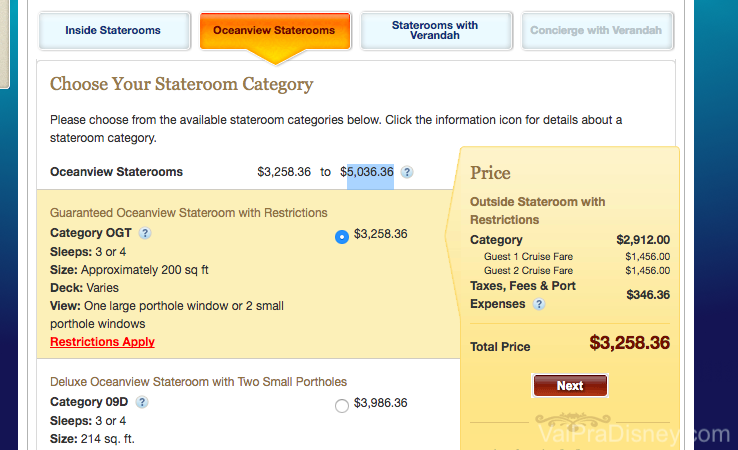Click the Total Price amount $3,258.36
Screen dimensions: 738x450
click(x=629, y=343)
